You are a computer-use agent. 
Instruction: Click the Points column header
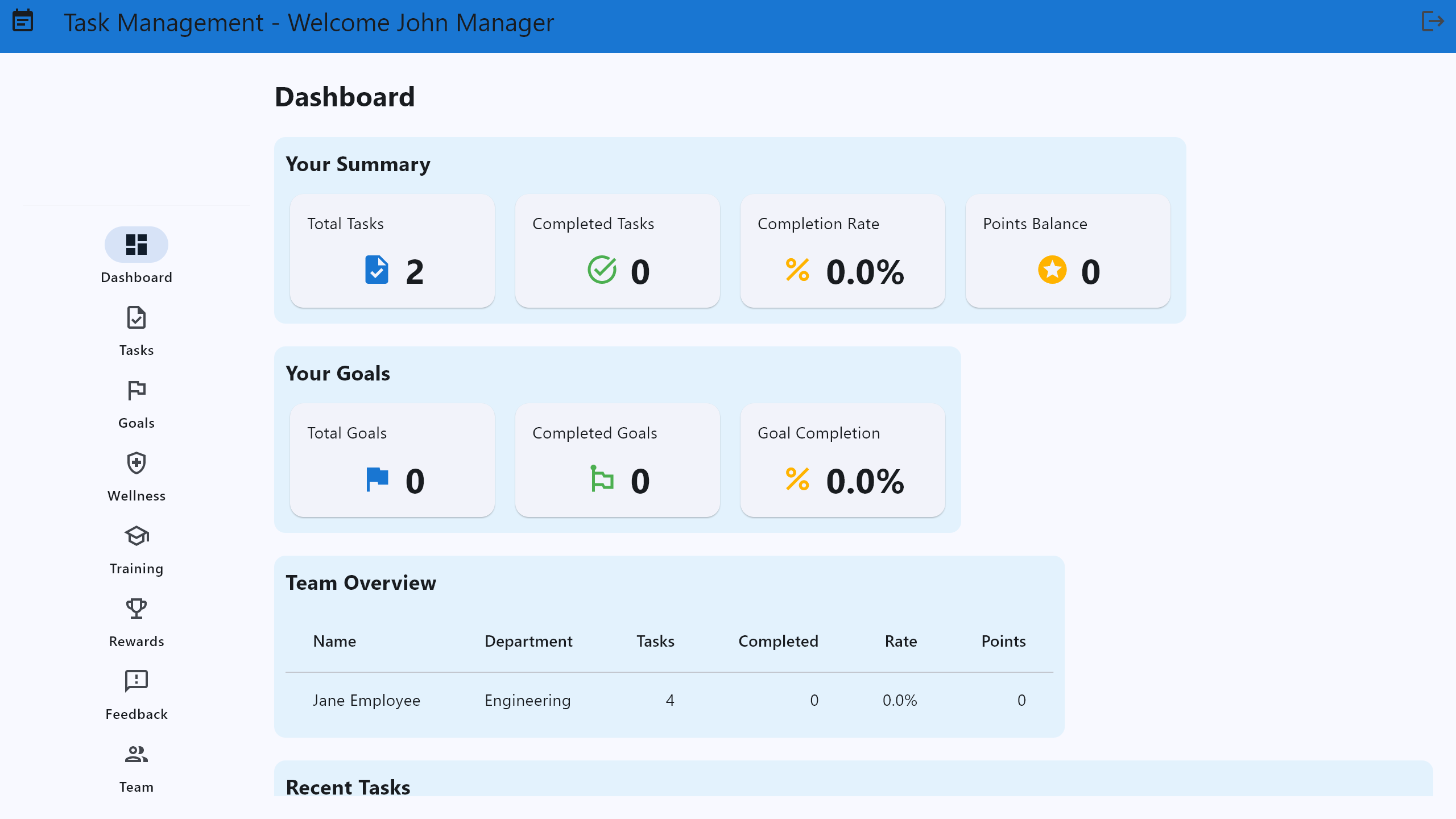pos(1003,642)
